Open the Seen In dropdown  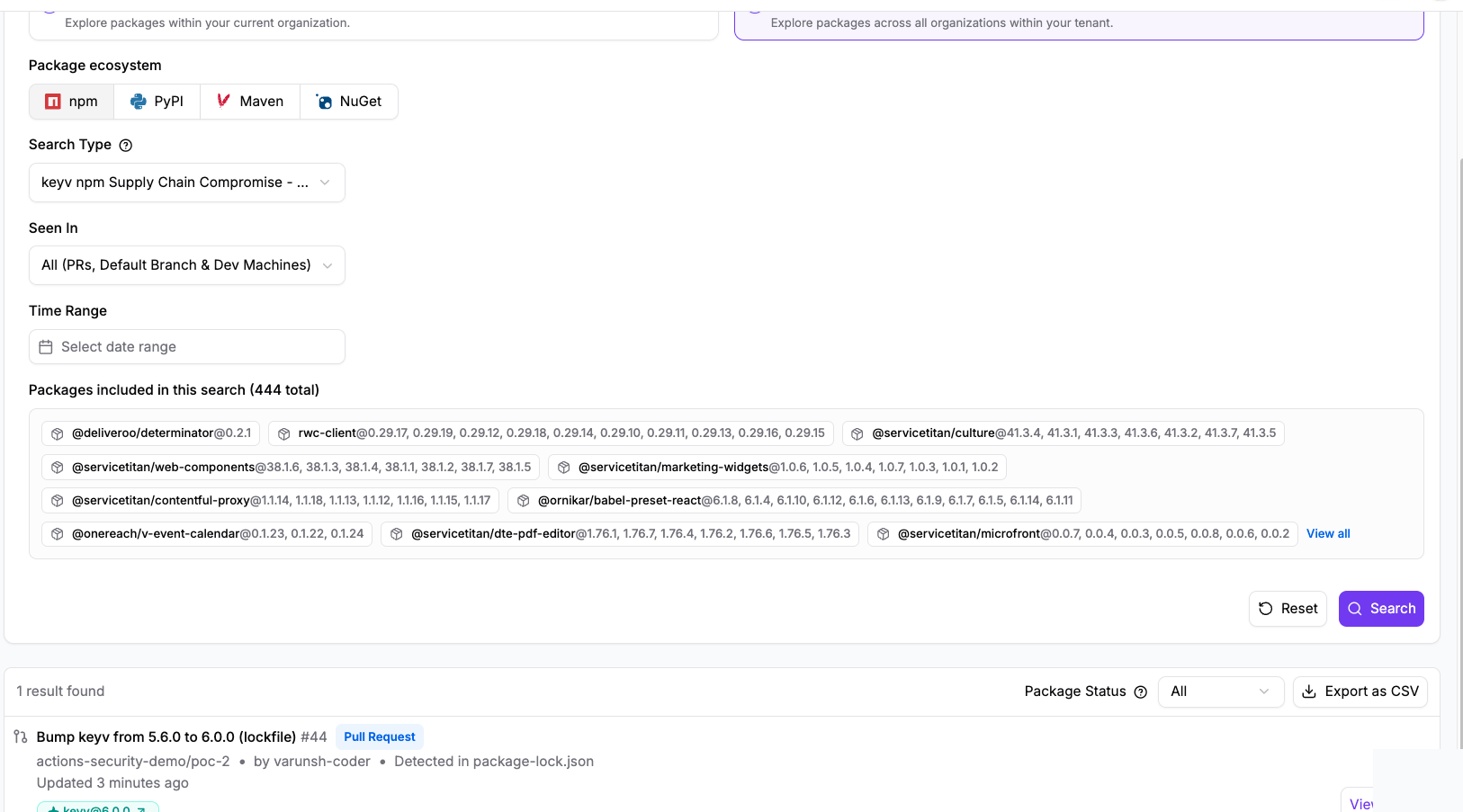187,265
